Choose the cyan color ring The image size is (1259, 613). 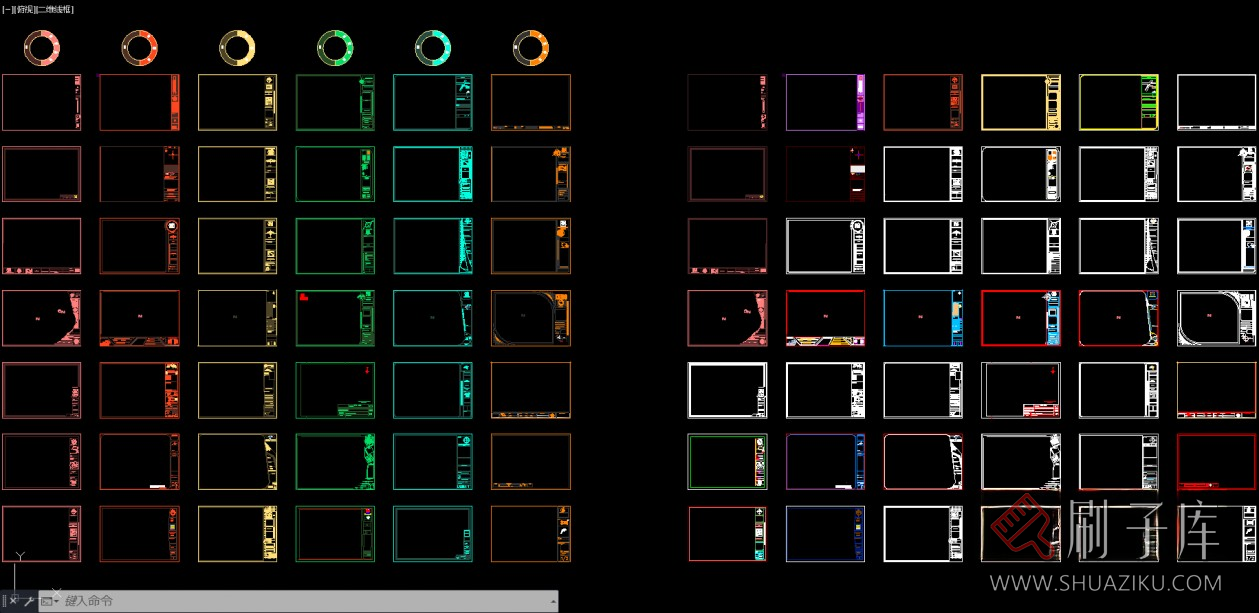tap(433, 47)
